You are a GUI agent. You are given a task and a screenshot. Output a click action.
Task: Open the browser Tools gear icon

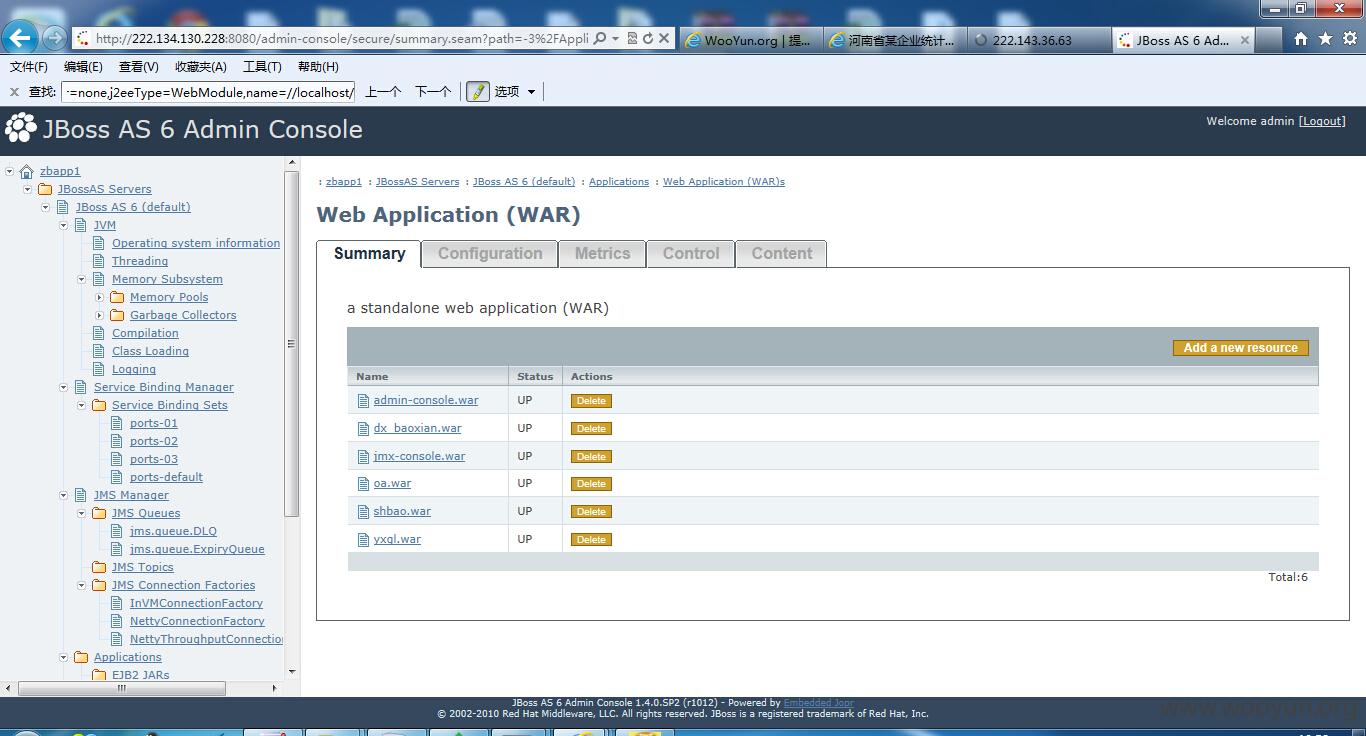pos(1349,39)
